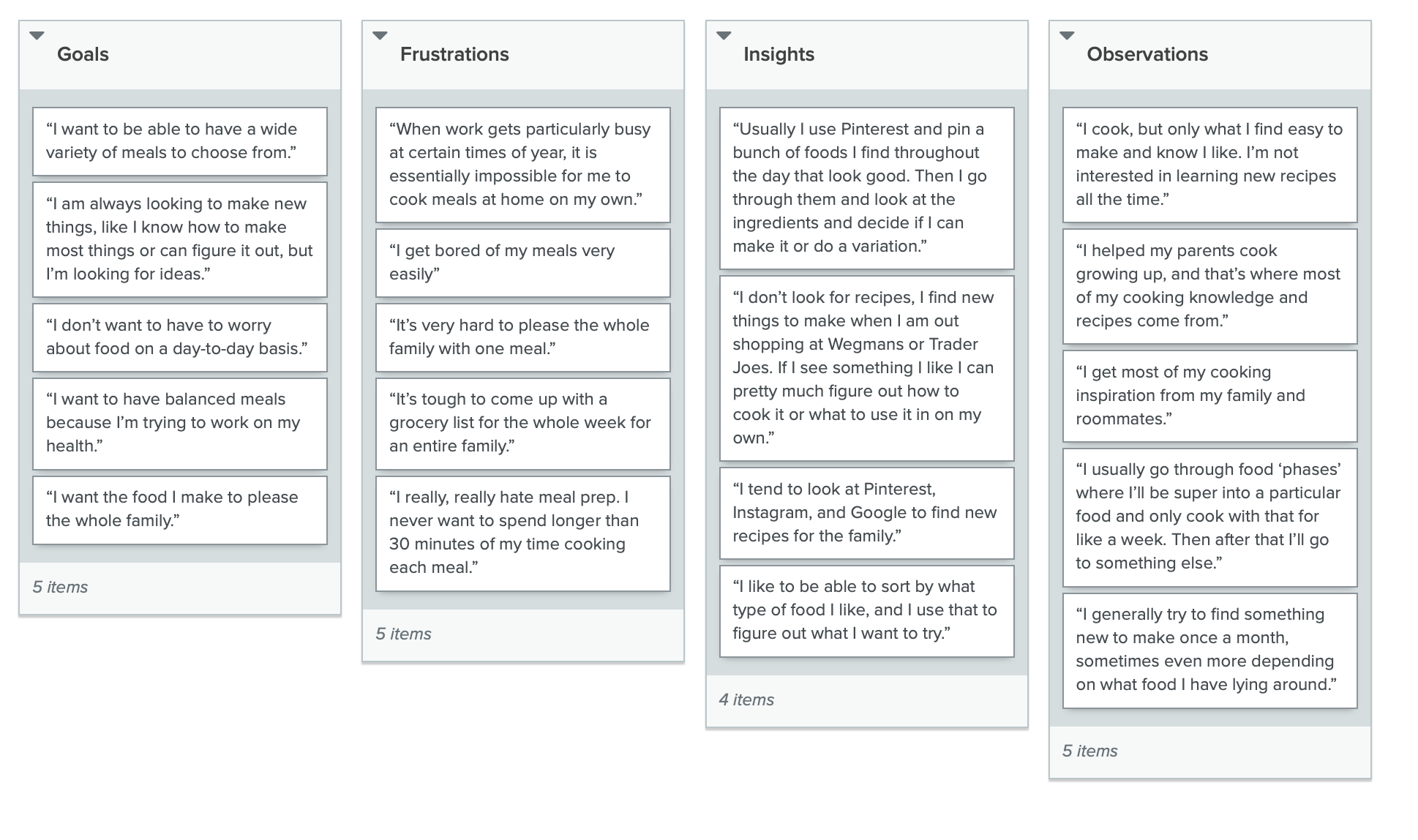Select the 'grocery list for the whole week' card

pos(523,424)
